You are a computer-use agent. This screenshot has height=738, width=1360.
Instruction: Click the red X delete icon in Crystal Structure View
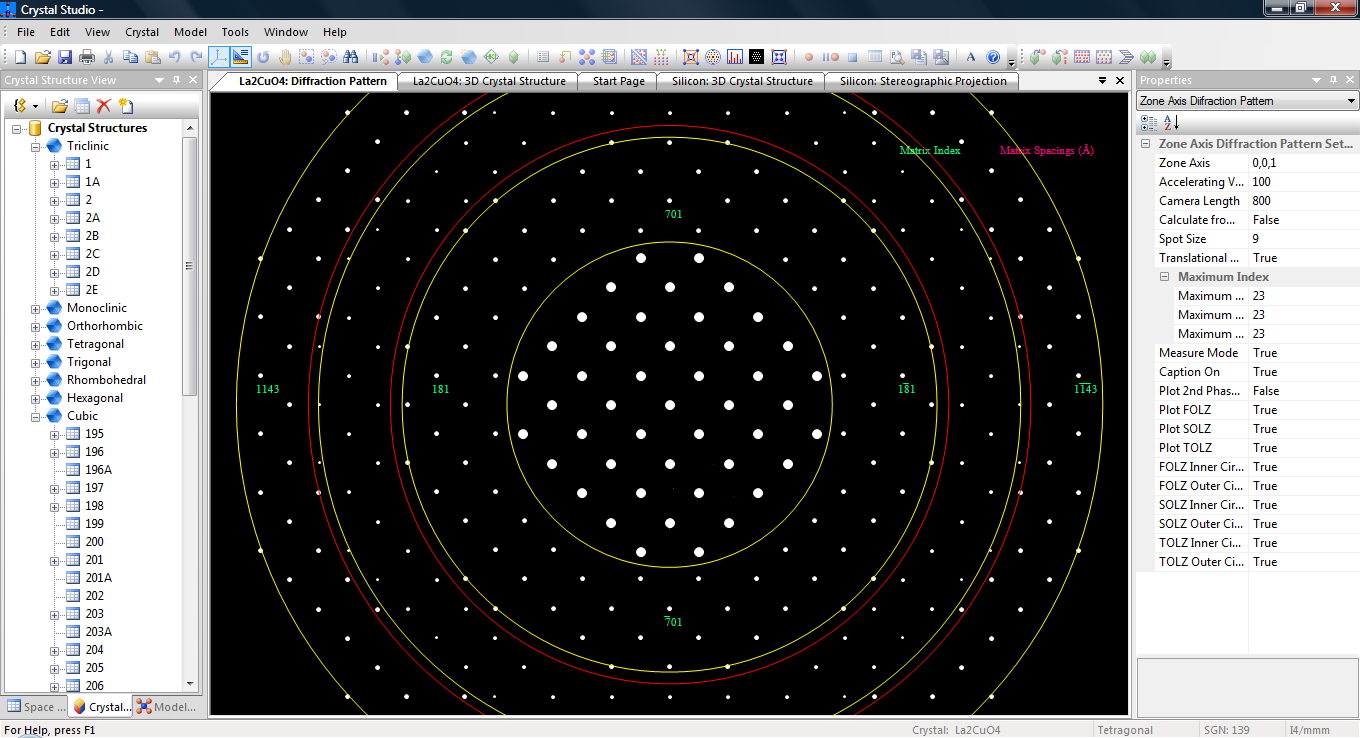(x=103, y=106)
